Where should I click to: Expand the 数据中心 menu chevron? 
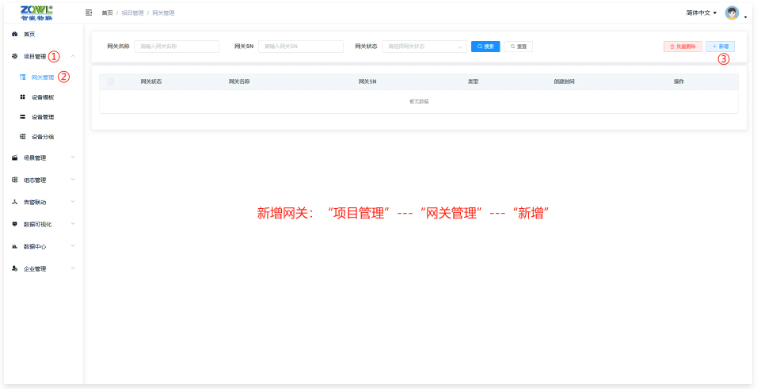[73, 246]
